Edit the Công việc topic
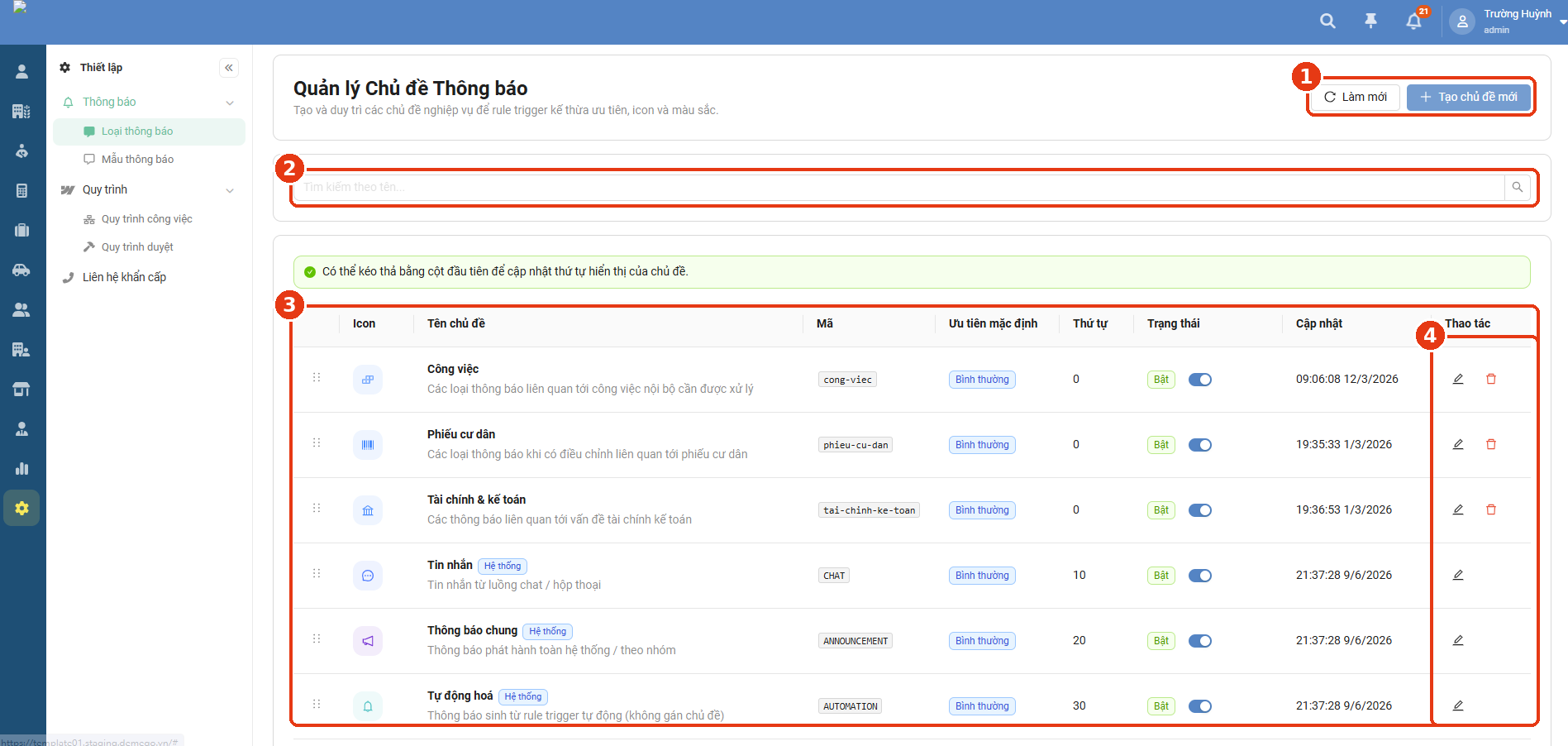This screenshot has width=1568, height=746. point(1458,379)
